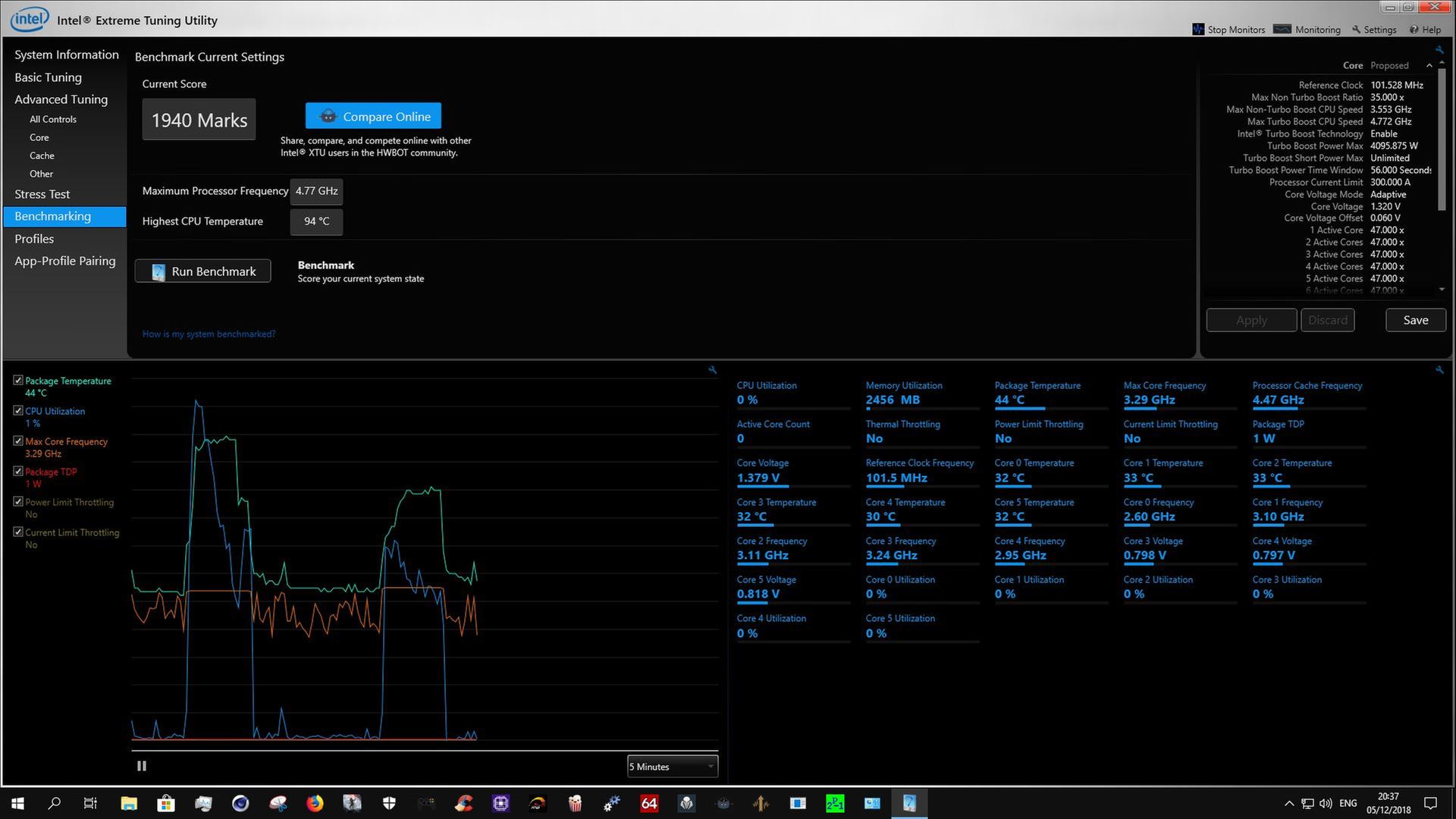Click the ENG language indicator
Viewport: 1456px width, 819px height.
click(1348, 803)
